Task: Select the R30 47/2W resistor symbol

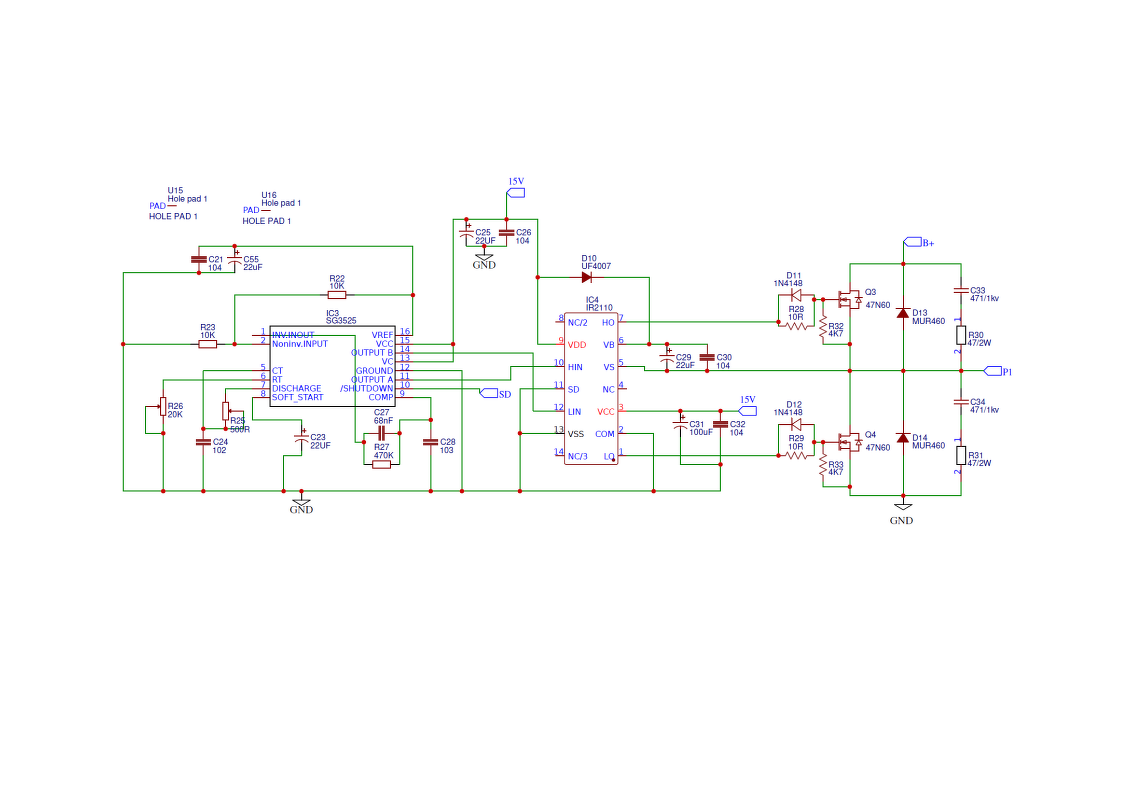Action: [961, 335]
